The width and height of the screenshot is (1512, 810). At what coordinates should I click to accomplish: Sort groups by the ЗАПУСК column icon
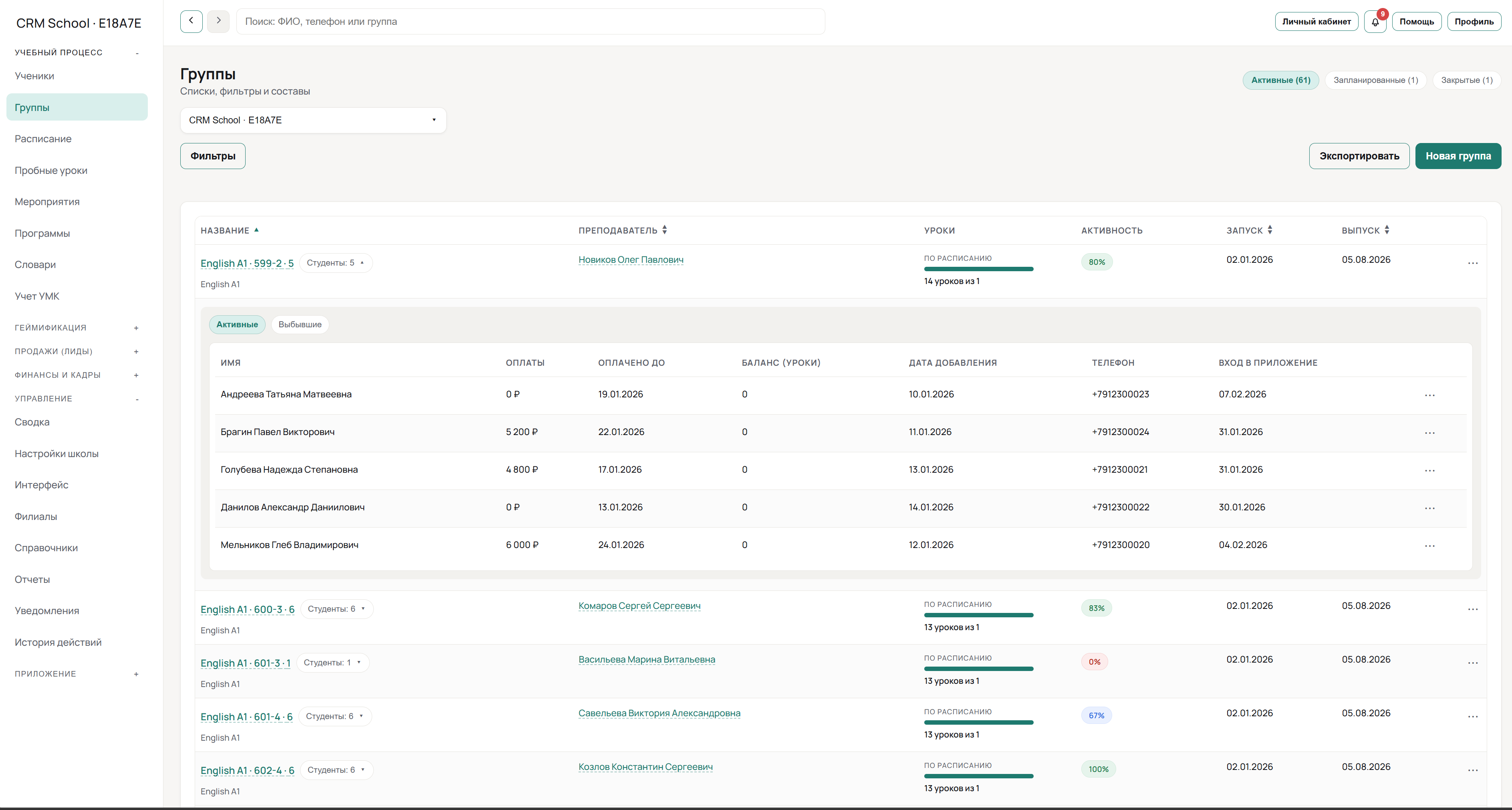(1270, 230)
